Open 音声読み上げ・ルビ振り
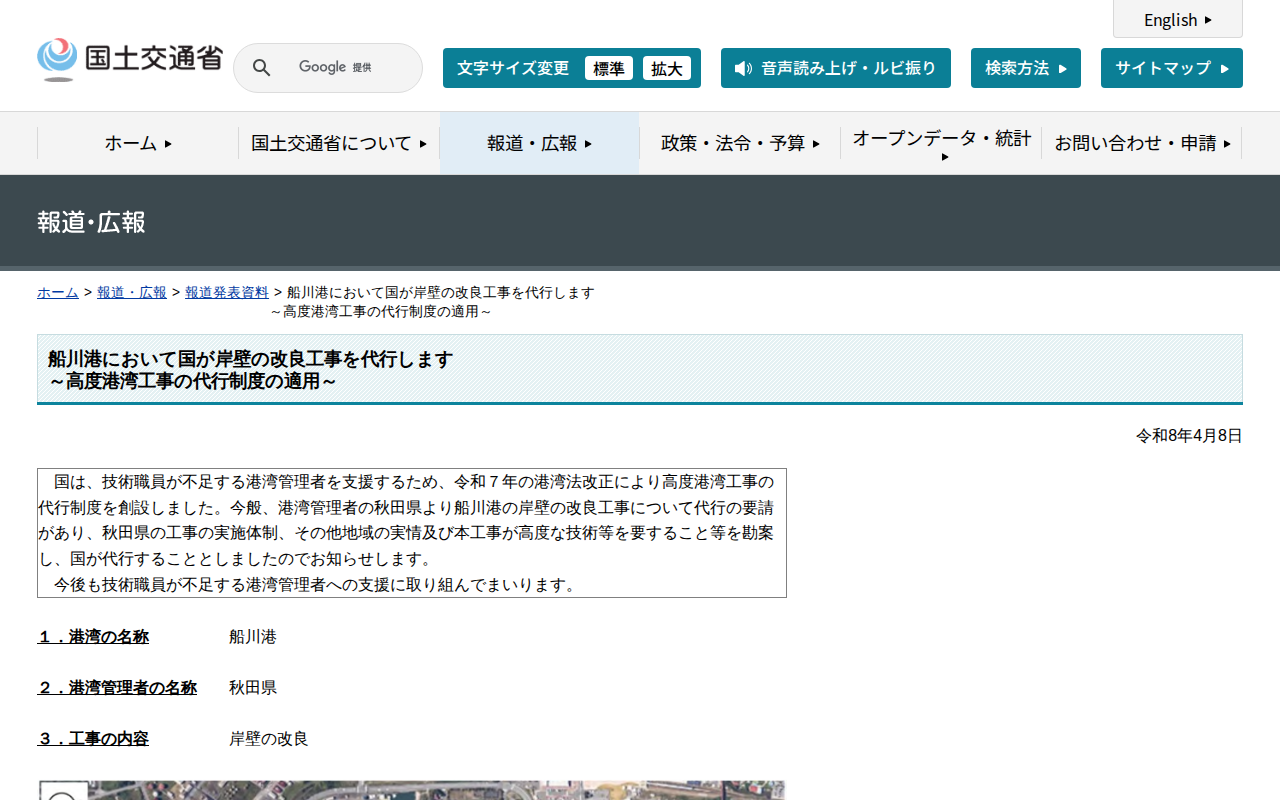Viewport: 1280px width, 800px height. click(836, 68)
